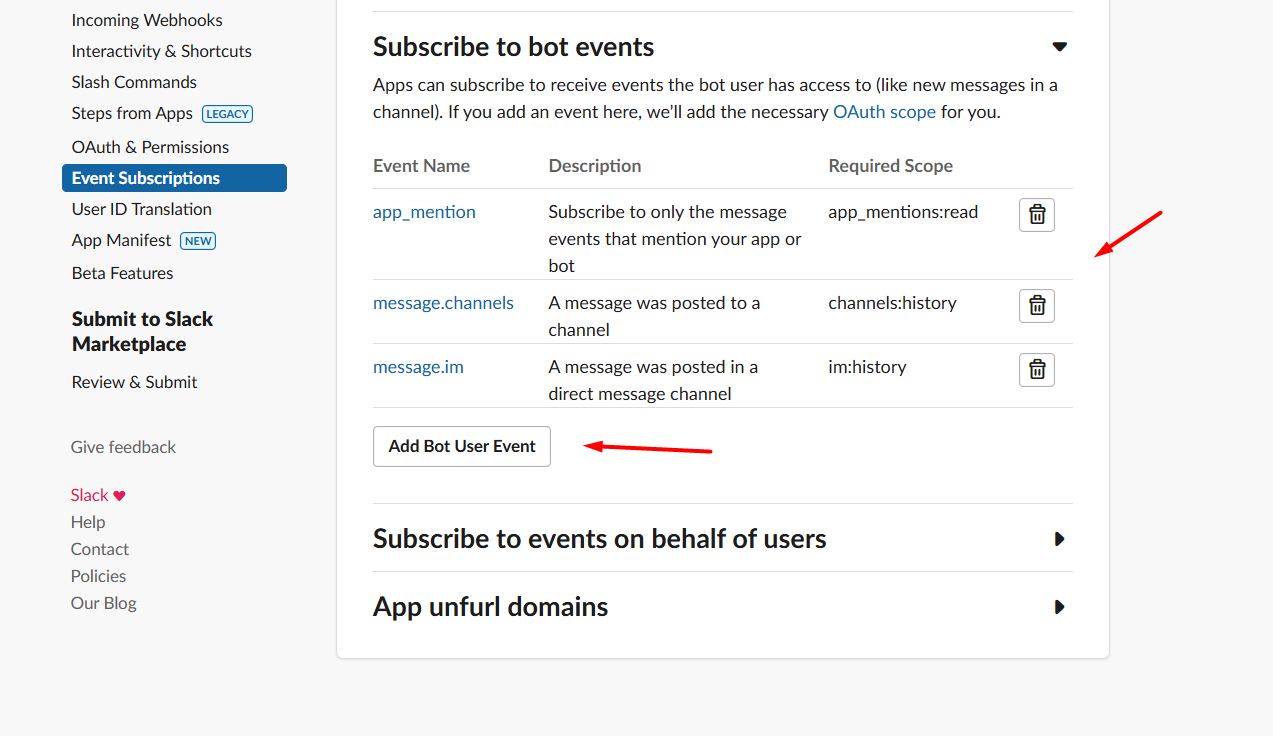Expand the App unfurl domains section
The height and width of the screenshot is (736, 1273).
1059,607
